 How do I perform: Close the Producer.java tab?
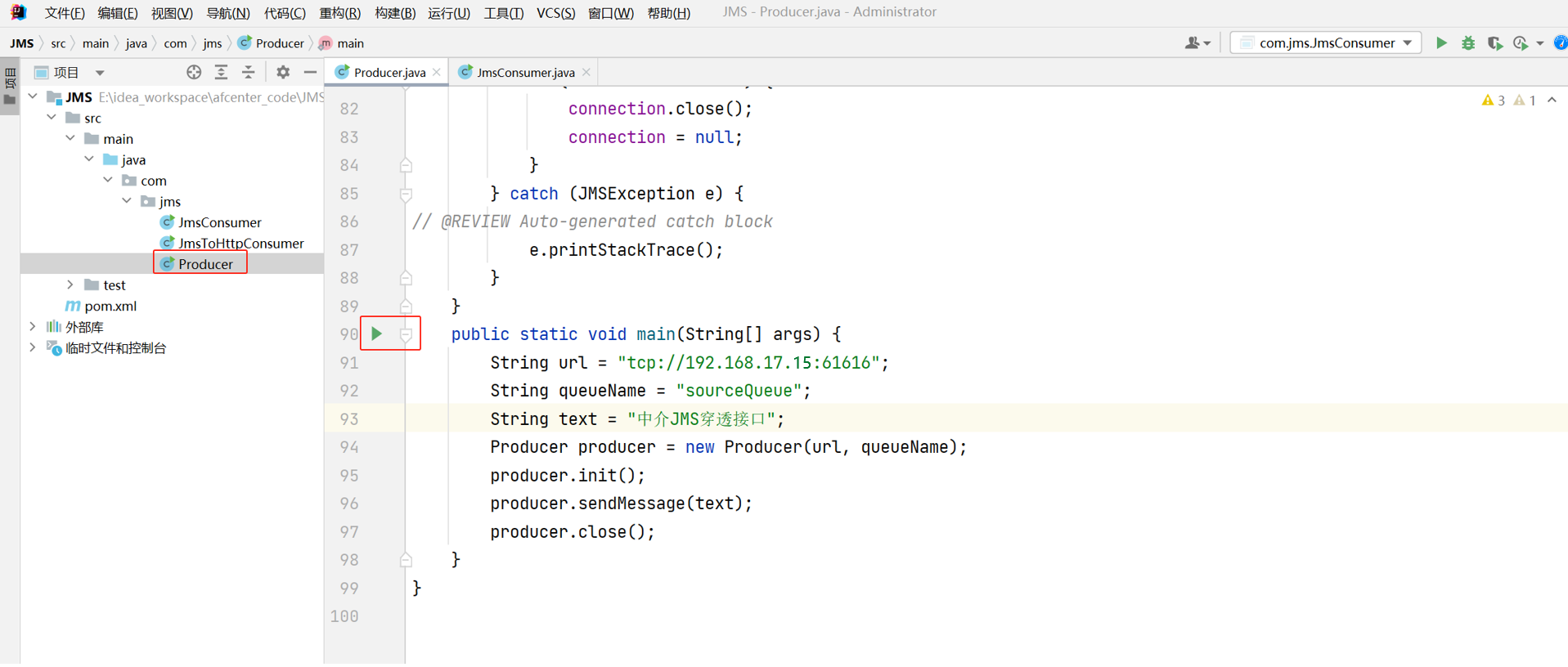pyautogui.click(x=437, y=73)
